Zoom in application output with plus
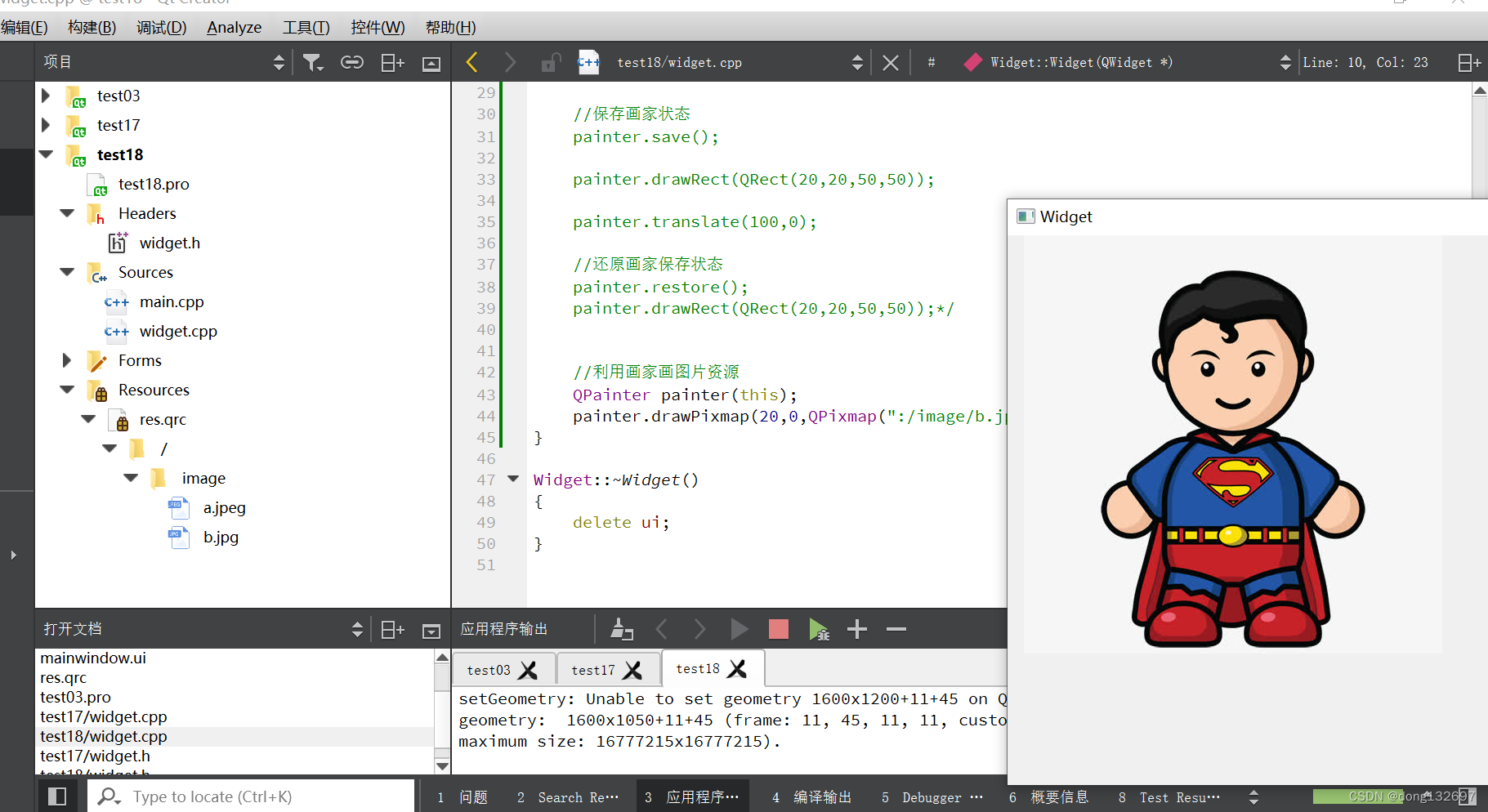 click(x=857, y=629)
